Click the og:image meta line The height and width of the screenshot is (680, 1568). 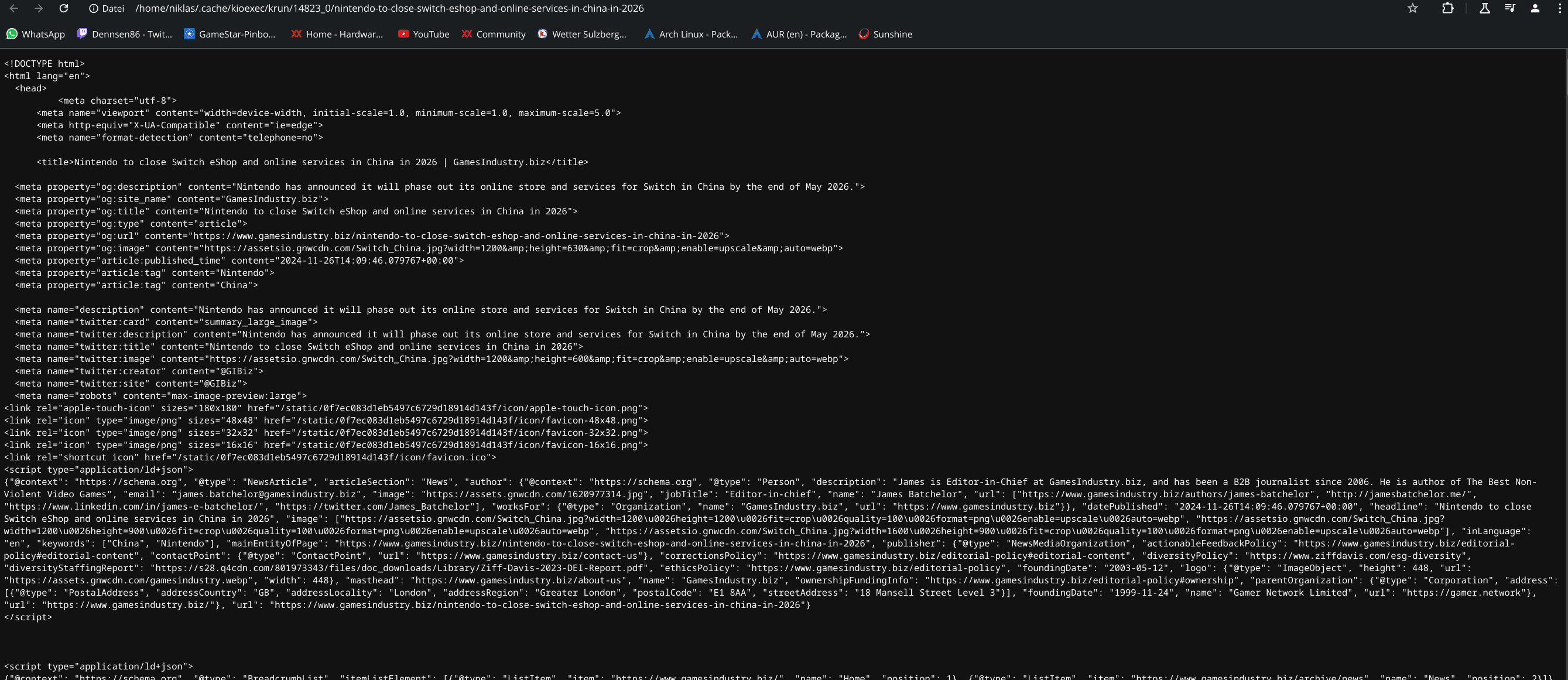tap(429, 248)
